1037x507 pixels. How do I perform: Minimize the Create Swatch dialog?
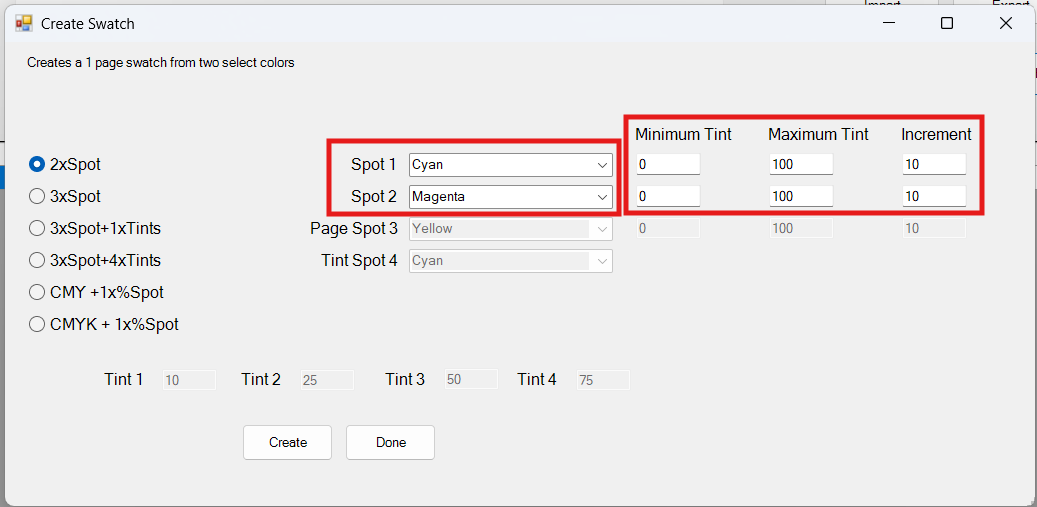tap(888, 24)
